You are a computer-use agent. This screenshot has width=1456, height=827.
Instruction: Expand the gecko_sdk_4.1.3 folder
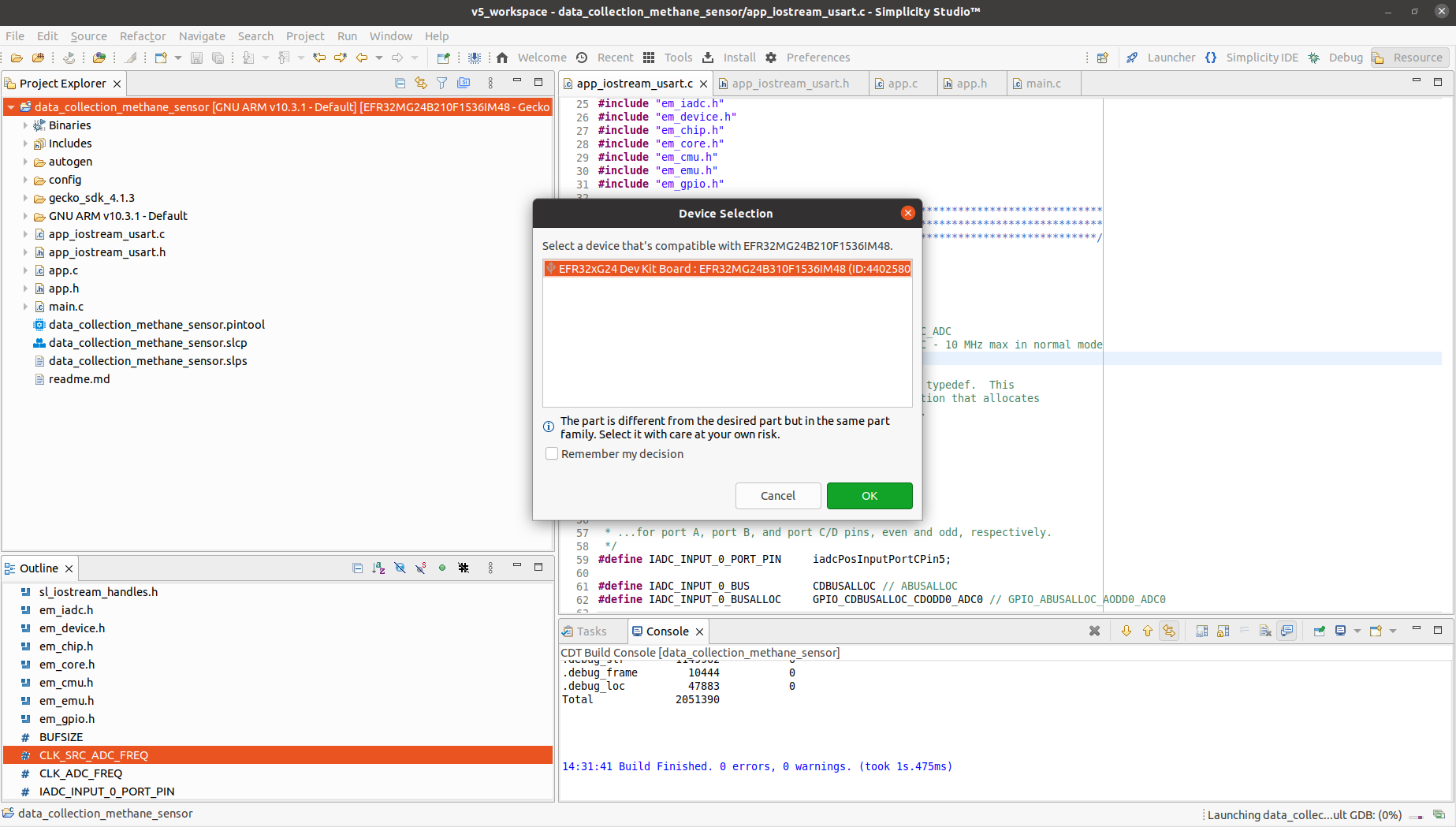click(x=25, y=198)
